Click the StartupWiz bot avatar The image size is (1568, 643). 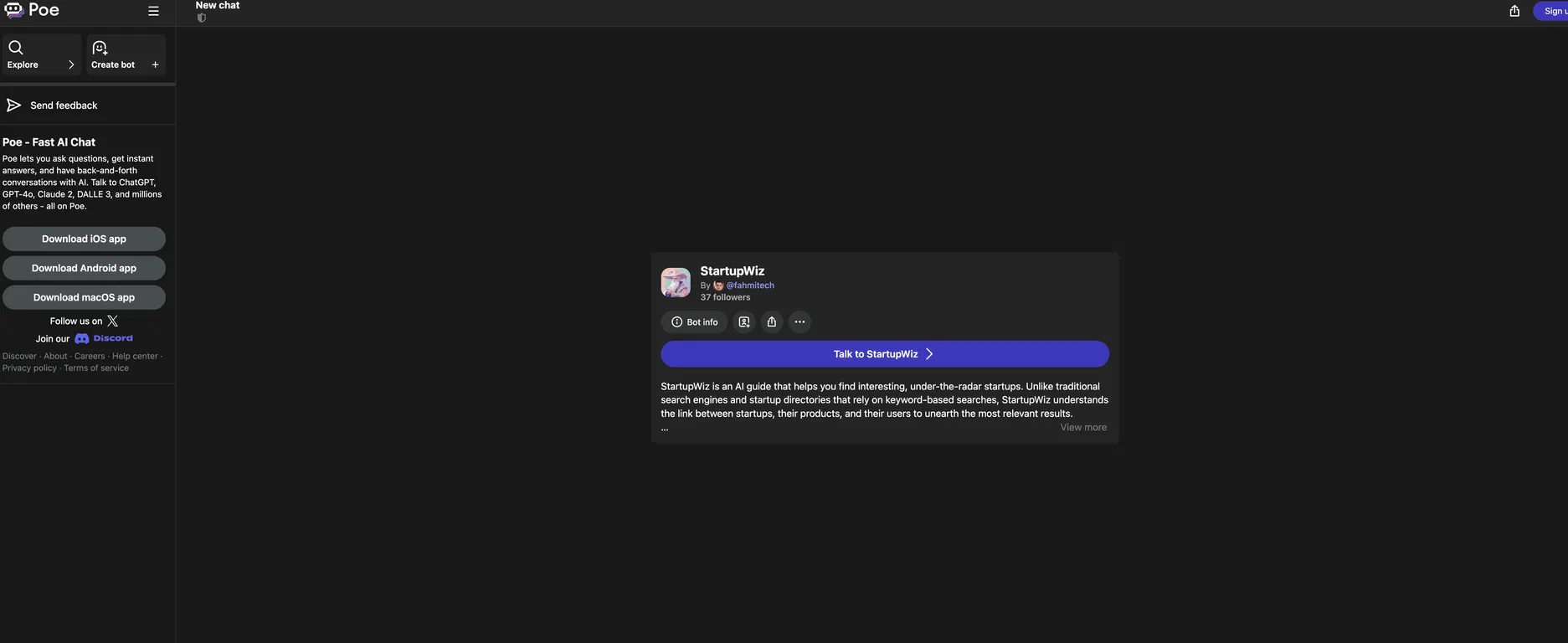(676, 283)
